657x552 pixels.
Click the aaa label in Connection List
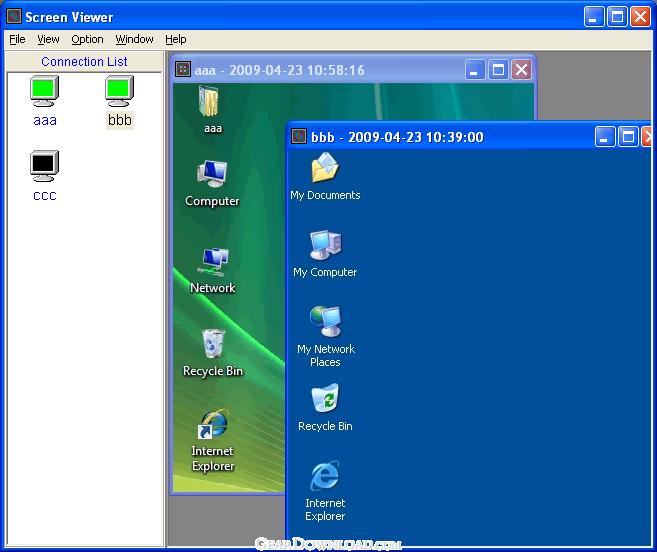(x=45, y=121)
